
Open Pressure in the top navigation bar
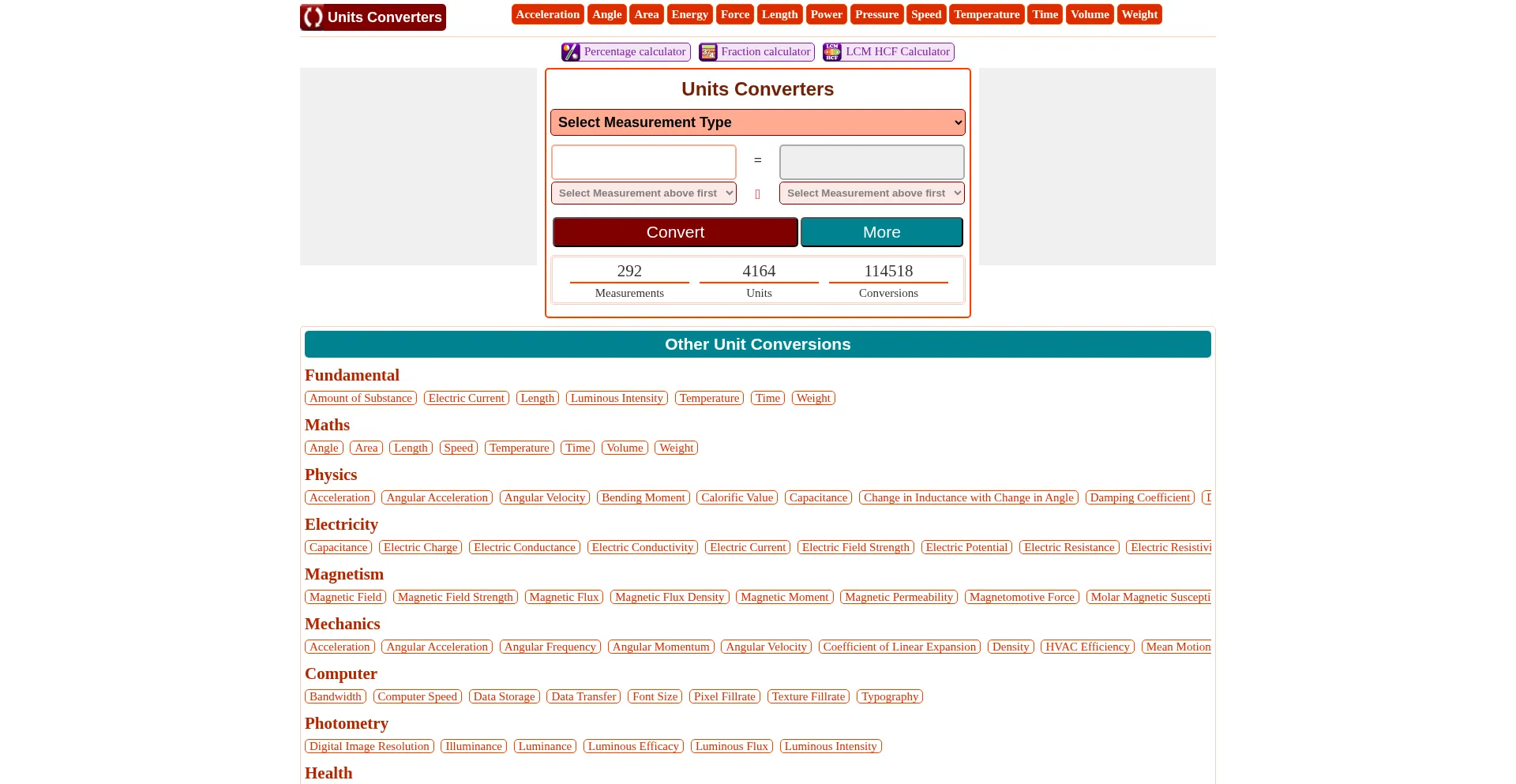(876, 14)
